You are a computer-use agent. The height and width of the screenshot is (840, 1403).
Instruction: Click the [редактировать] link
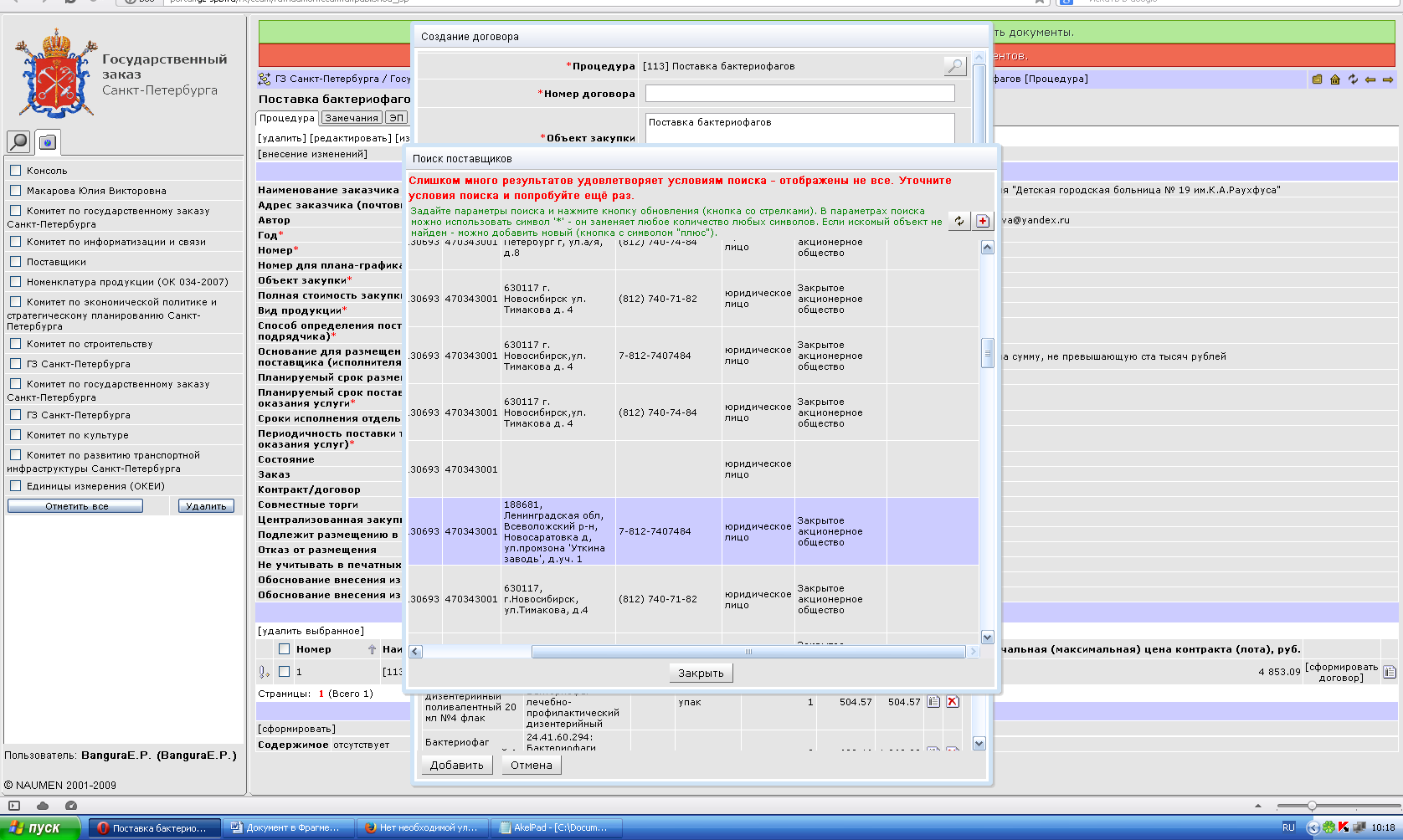[351, 138]
